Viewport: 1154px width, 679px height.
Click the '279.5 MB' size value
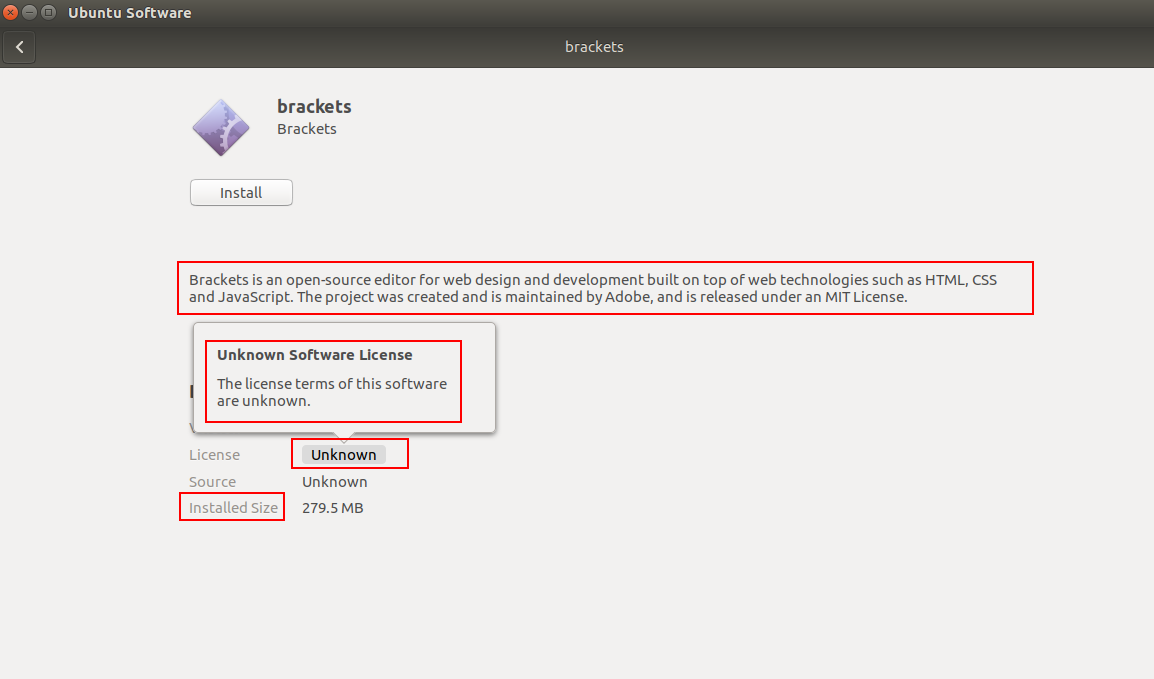tap(333, 508)
